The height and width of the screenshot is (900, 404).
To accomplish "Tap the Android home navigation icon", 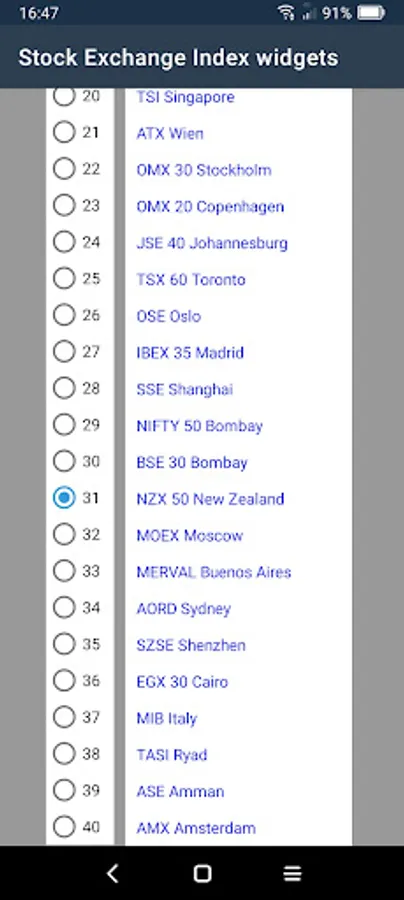I will click(202, 874).
